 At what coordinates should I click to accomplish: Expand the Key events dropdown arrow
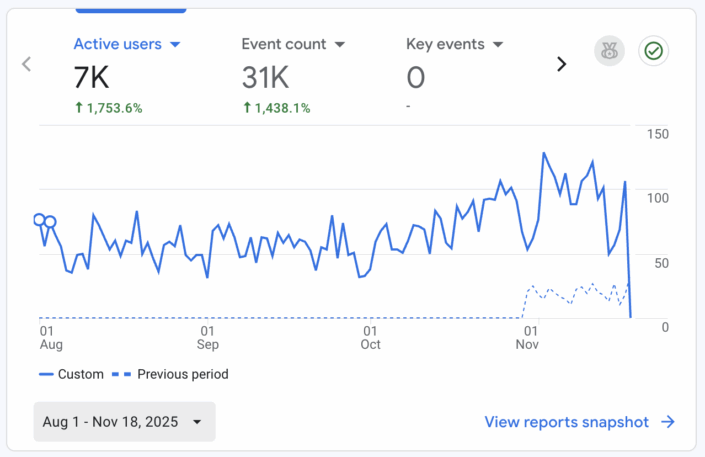(498, 45)
